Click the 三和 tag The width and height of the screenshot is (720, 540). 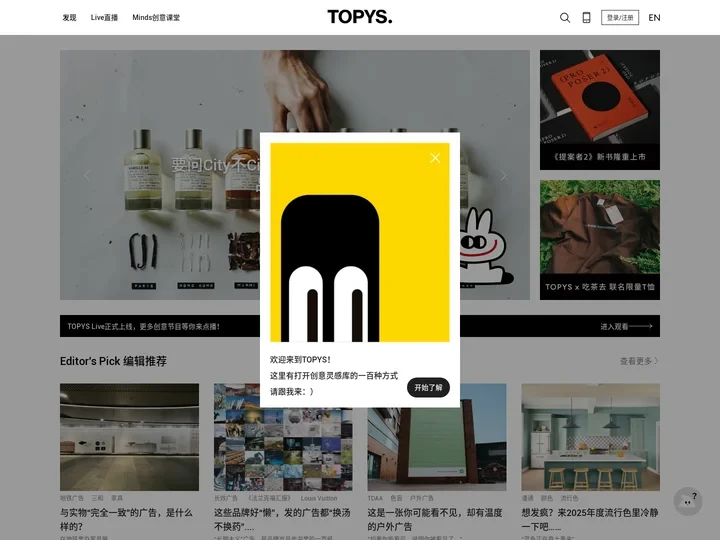click(97, 498)
